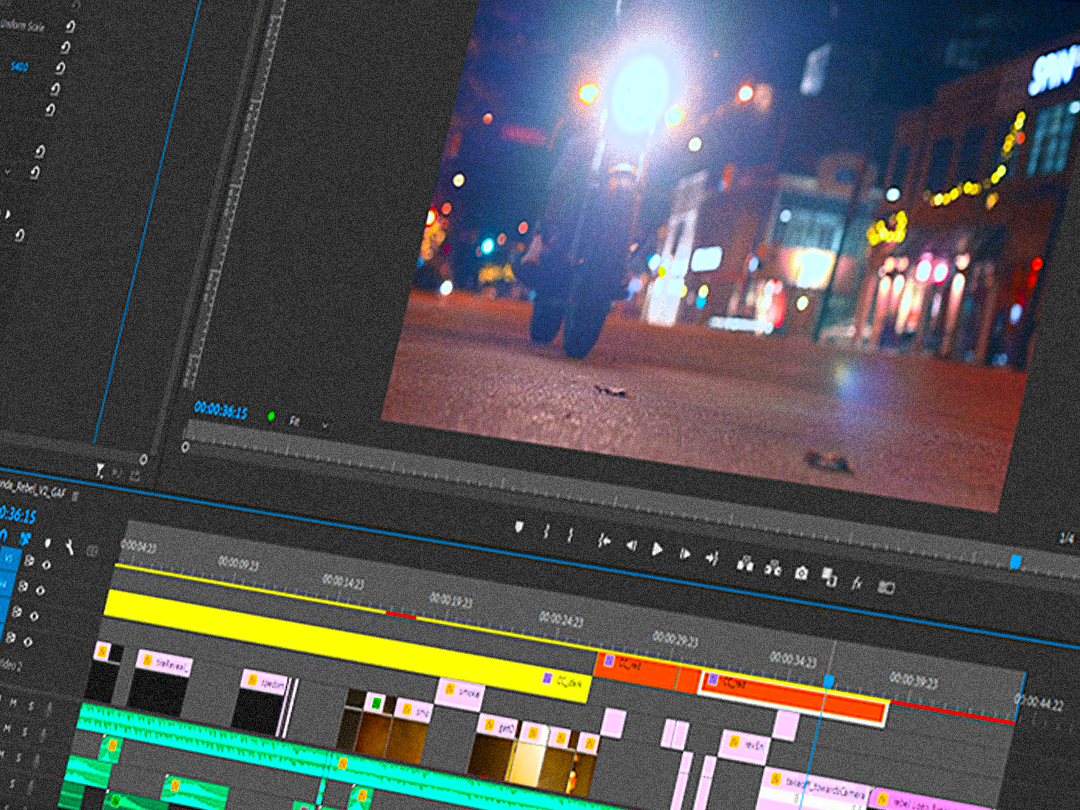
Task: Mute the second audio track
Action: tap(8, 727)
